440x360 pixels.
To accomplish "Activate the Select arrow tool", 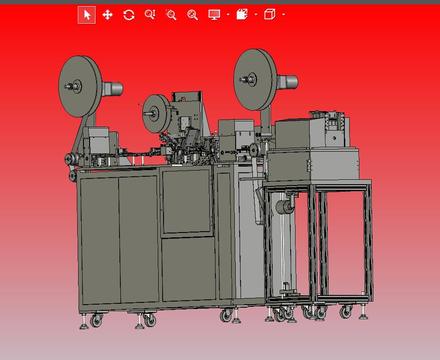I will pos(87,15).
